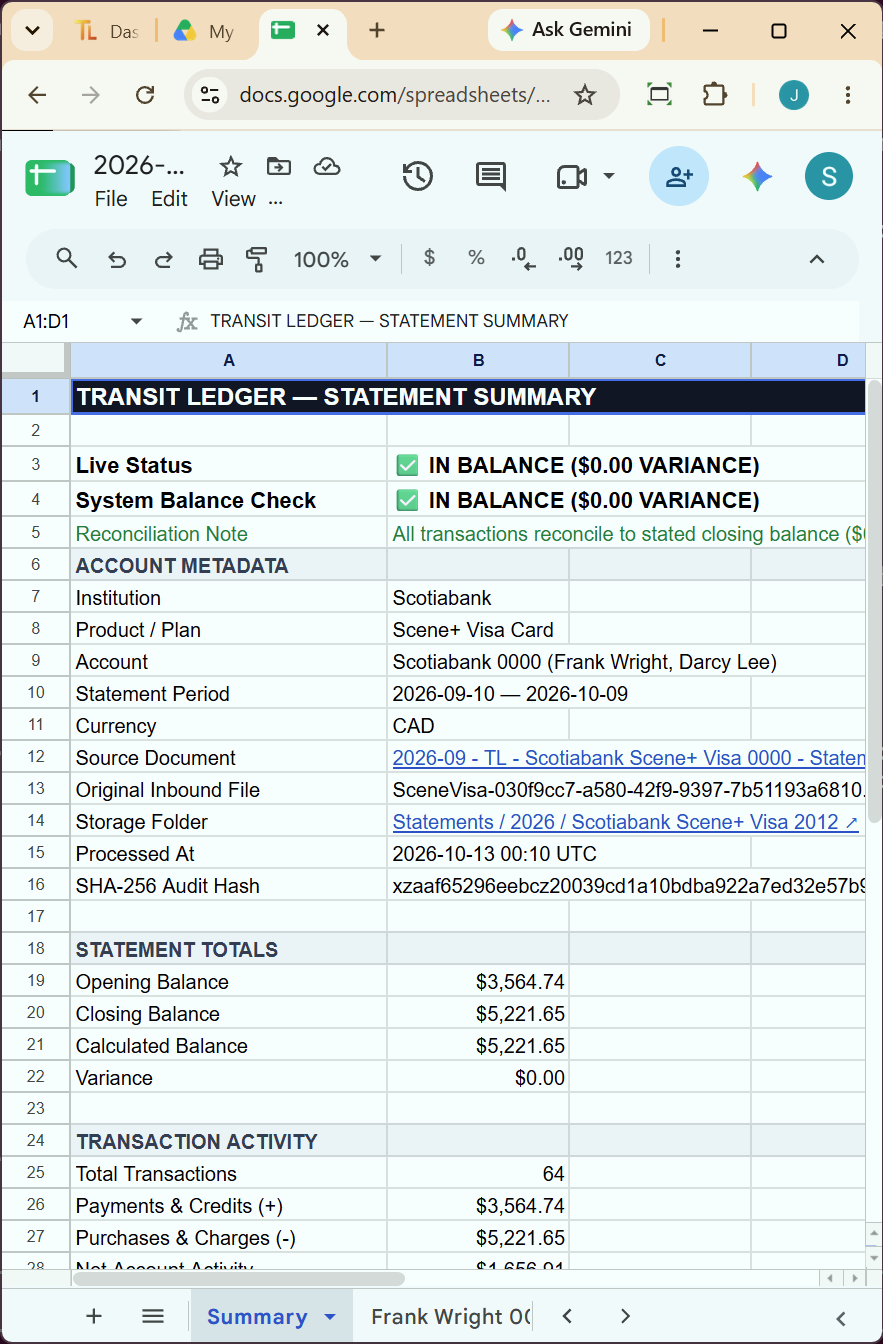Select row 20 header

click(35, 1013)
